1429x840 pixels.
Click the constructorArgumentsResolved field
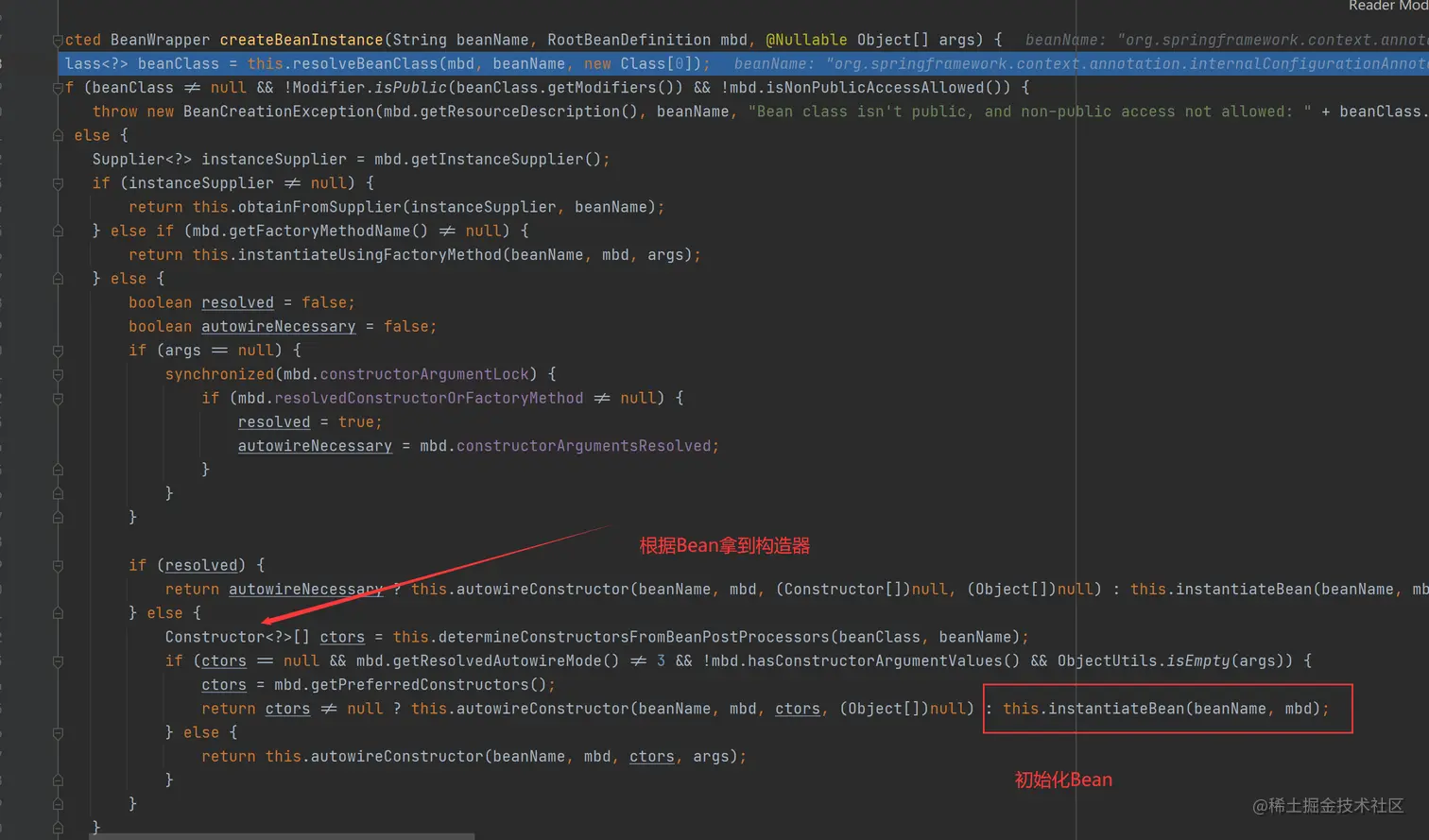click(584, 446)
